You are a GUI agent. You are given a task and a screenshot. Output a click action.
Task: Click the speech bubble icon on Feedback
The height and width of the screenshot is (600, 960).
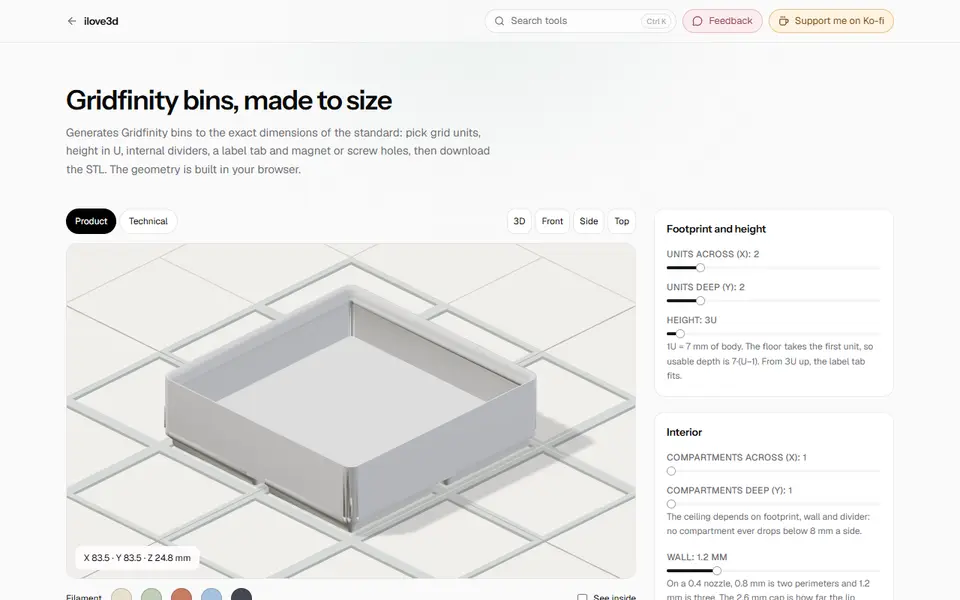click(x=697, y=21)
